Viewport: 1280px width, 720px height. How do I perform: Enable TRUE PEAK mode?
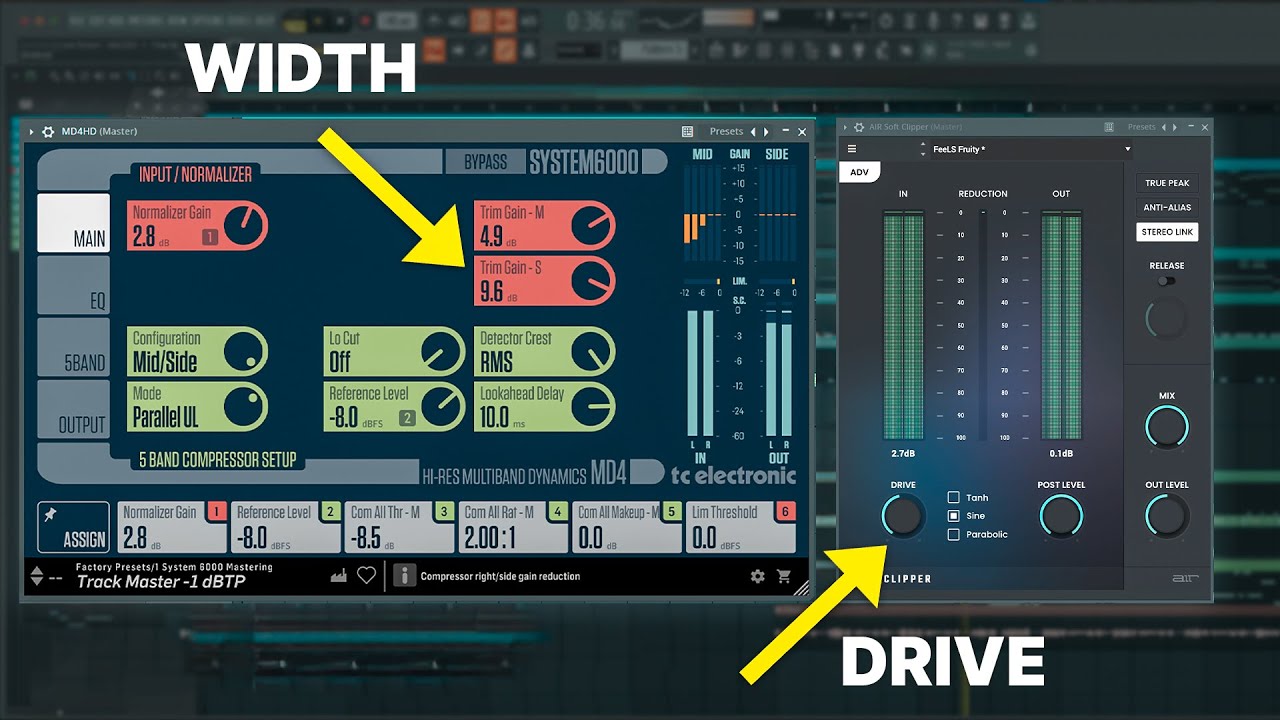click(1167, 183)
